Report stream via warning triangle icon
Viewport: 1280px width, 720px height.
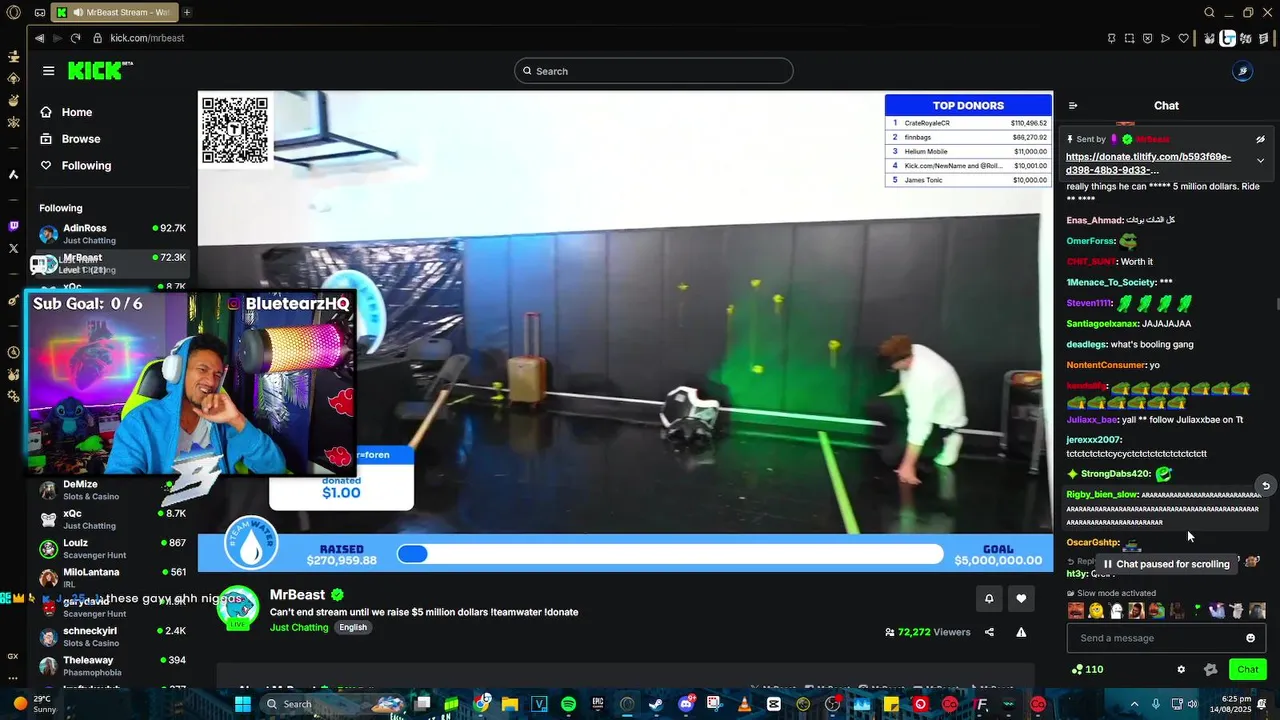pyautogui.click(x=1021, y=632)
